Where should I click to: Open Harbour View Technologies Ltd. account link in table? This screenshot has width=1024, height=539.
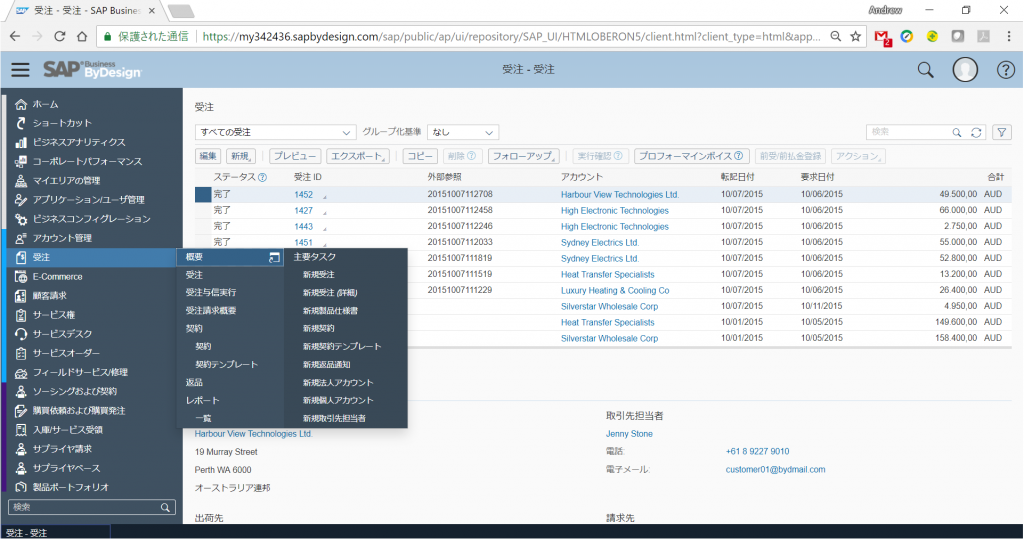[620, 195]
